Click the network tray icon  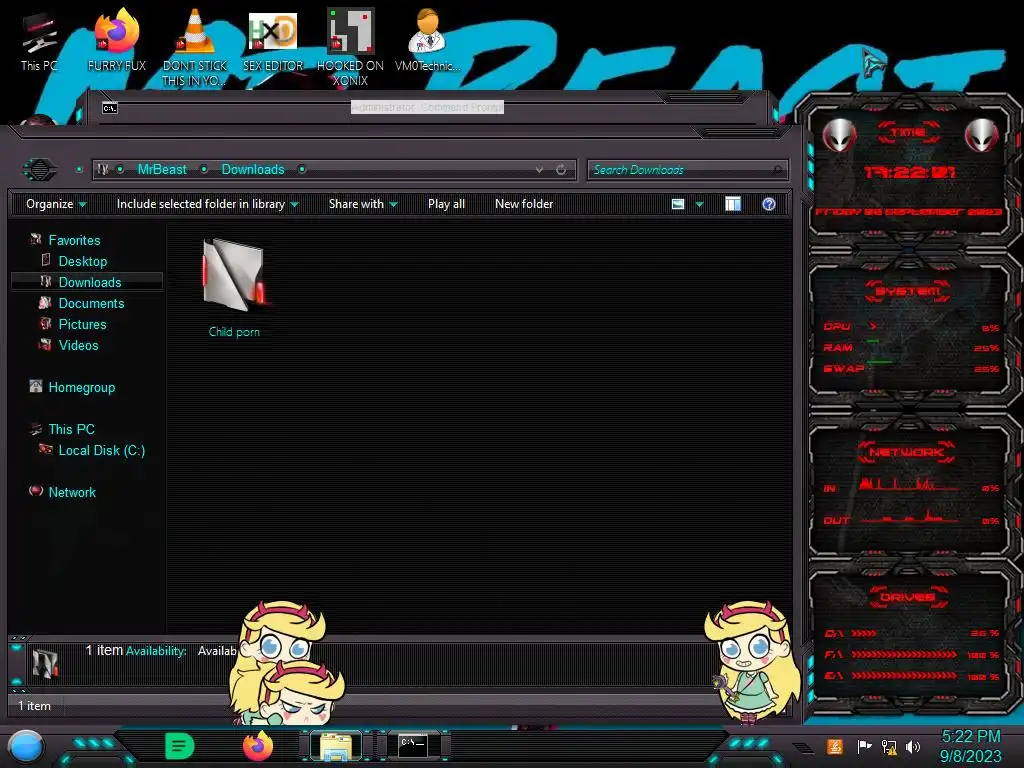(x=889, y=746)
